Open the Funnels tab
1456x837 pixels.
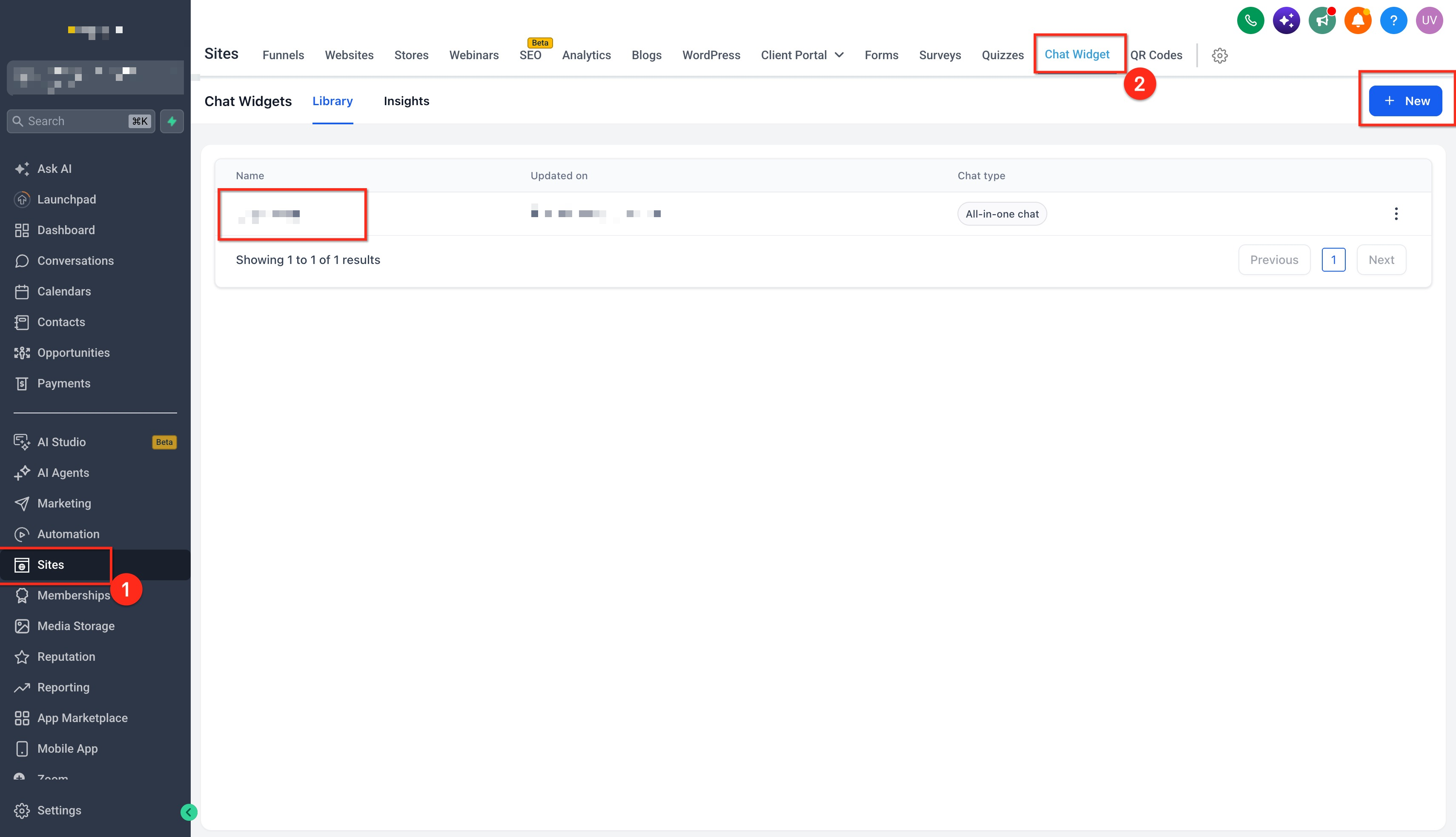click(x=283, y=55)
